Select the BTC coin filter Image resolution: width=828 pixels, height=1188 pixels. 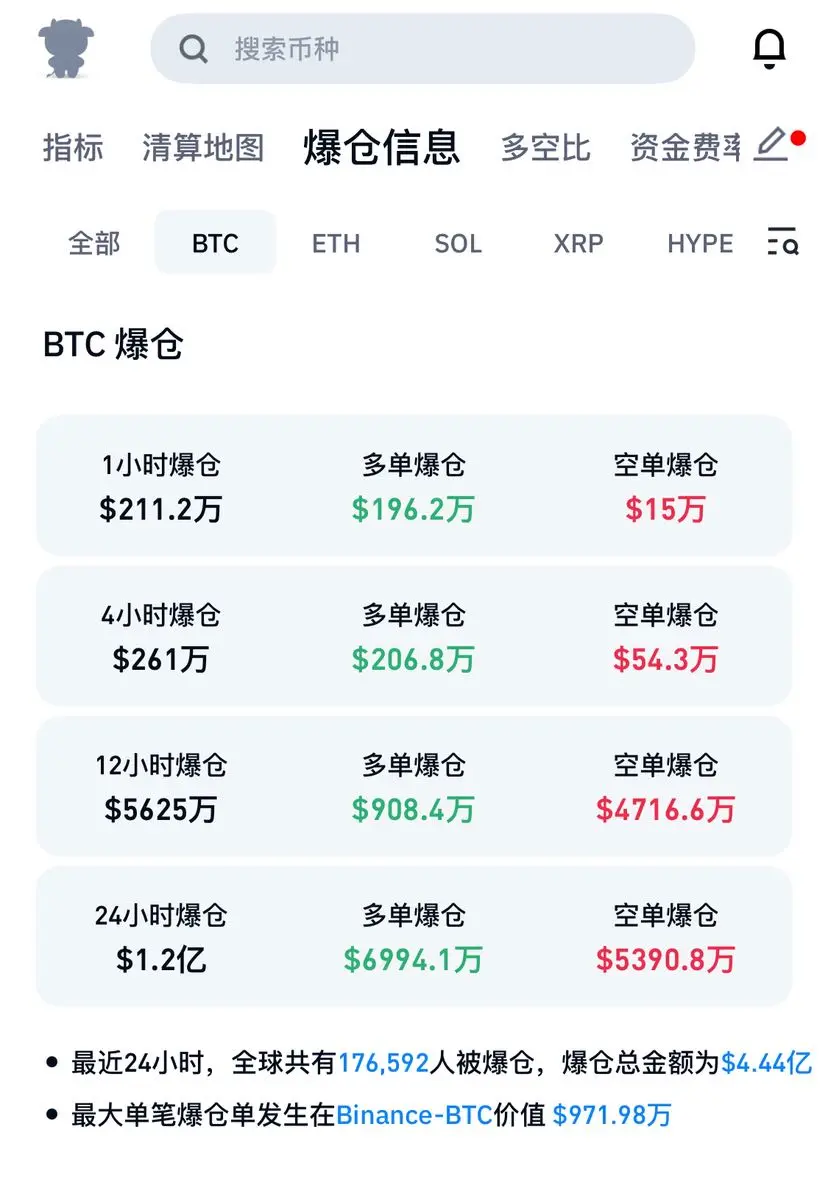point(215,243)
